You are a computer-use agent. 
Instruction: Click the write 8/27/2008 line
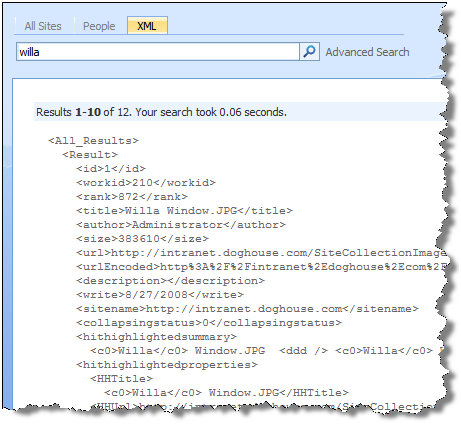tap(160, 295)
